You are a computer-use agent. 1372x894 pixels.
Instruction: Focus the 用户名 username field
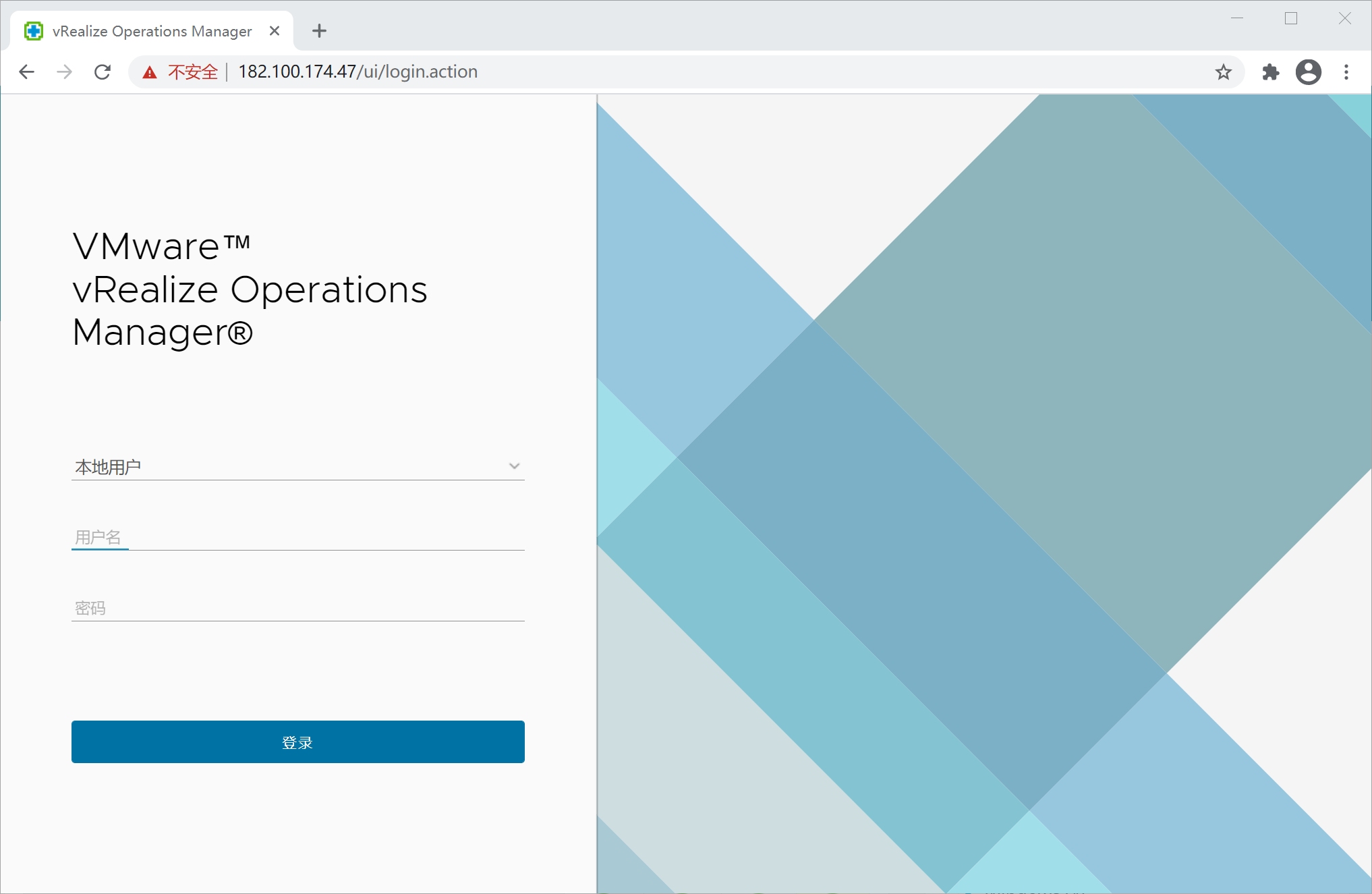click(x=297, y=537)
